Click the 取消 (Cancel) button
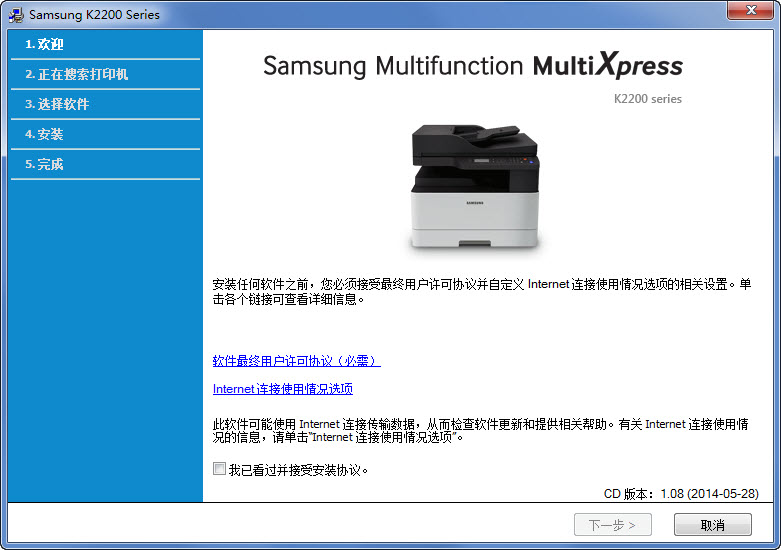The width and height of the screenshot is (781, 550). click(713, 525)
